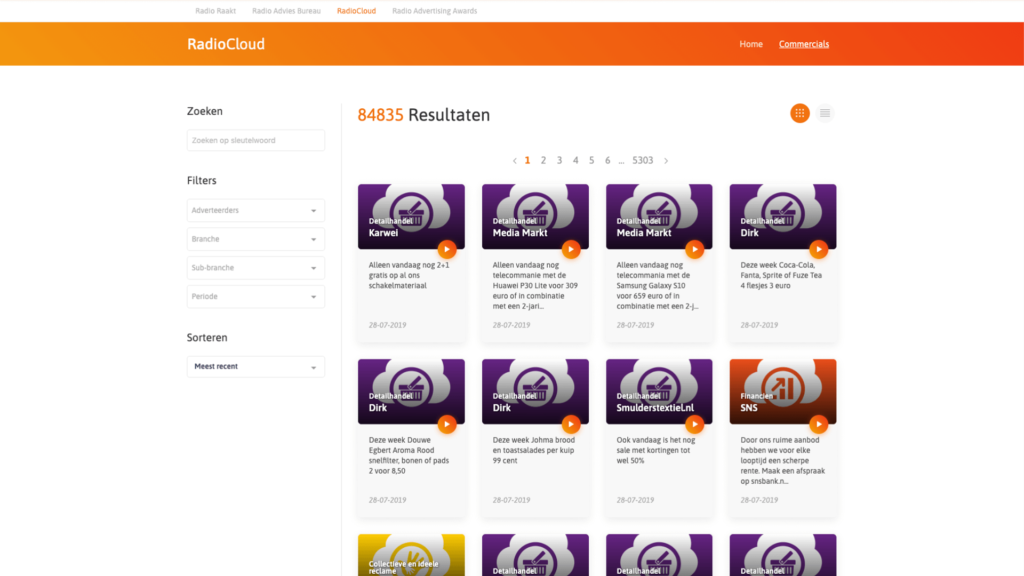Go to previous results page arrow

click(x=514, y=160)
